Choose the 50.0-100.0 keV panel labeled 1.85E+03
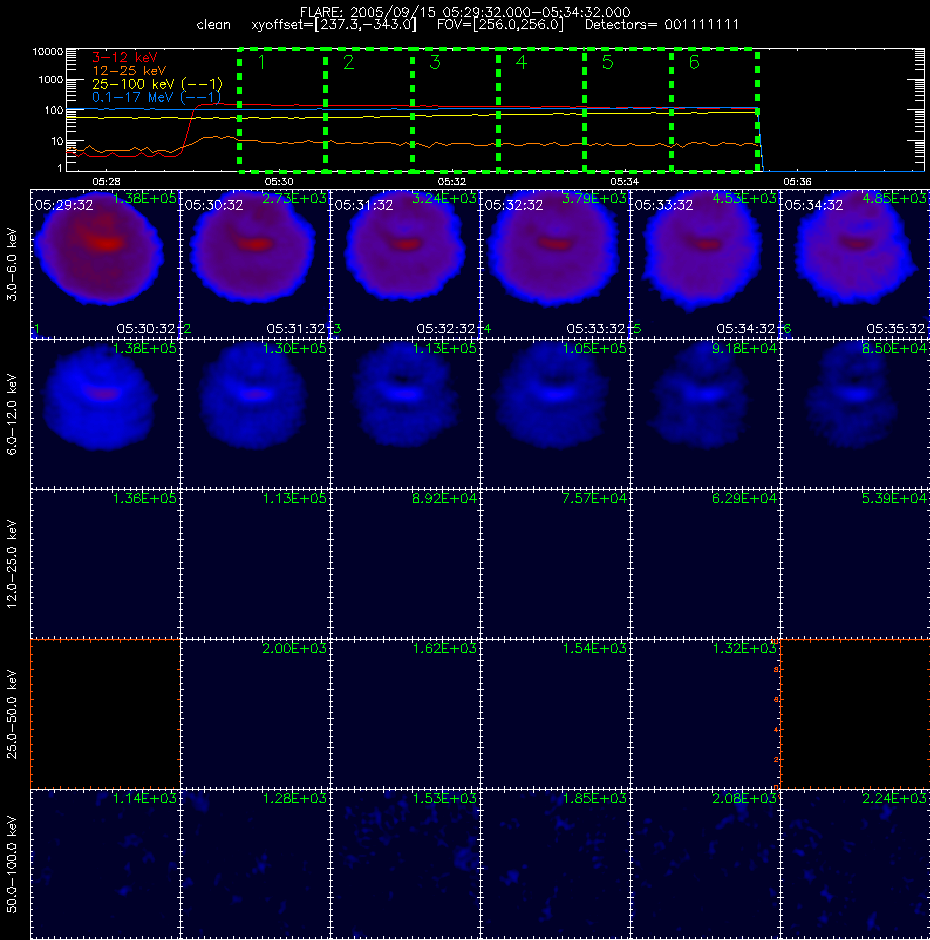Image resolution: width=930 pixels, height=940 pixels. 555,864
